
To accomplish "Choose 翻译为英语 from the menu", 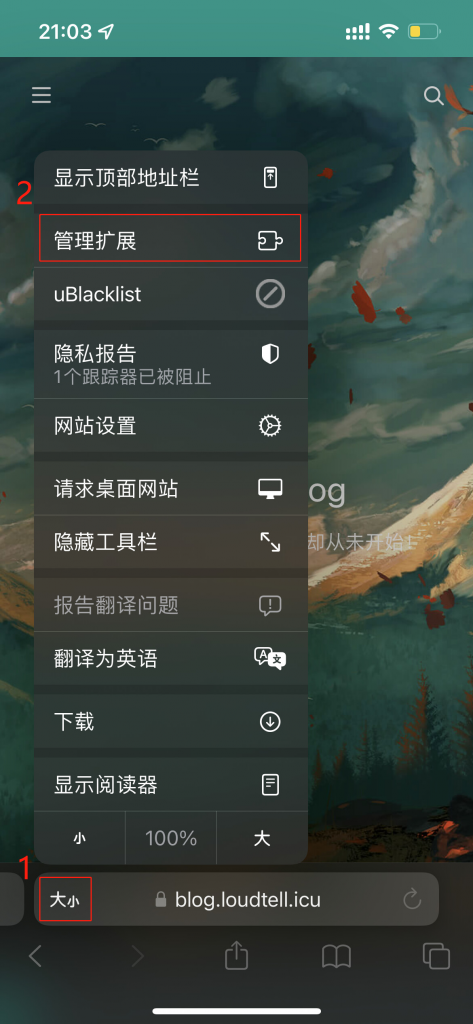I will (171, 658).
